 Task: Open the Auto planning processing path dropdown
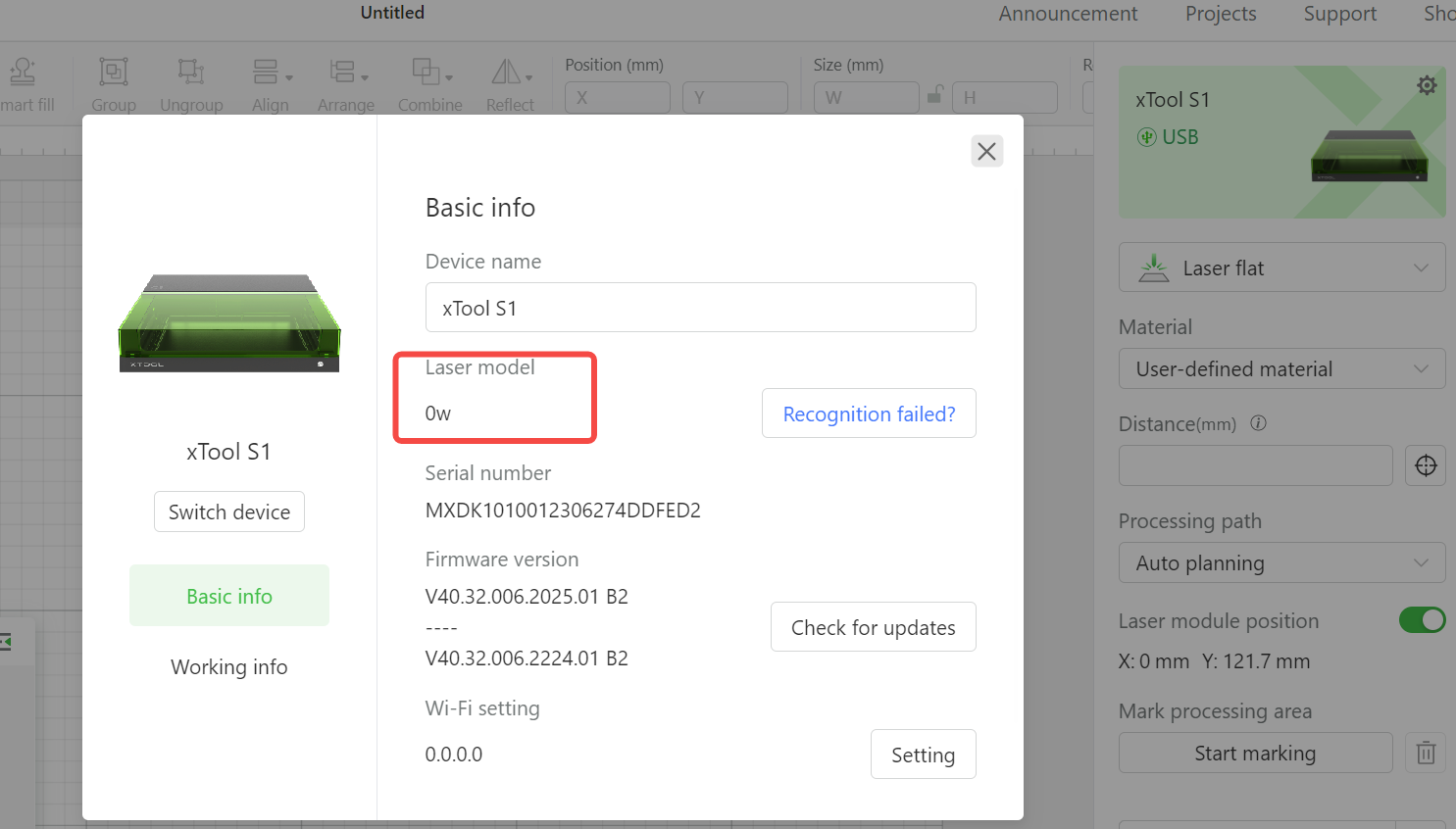[1282, 562]
